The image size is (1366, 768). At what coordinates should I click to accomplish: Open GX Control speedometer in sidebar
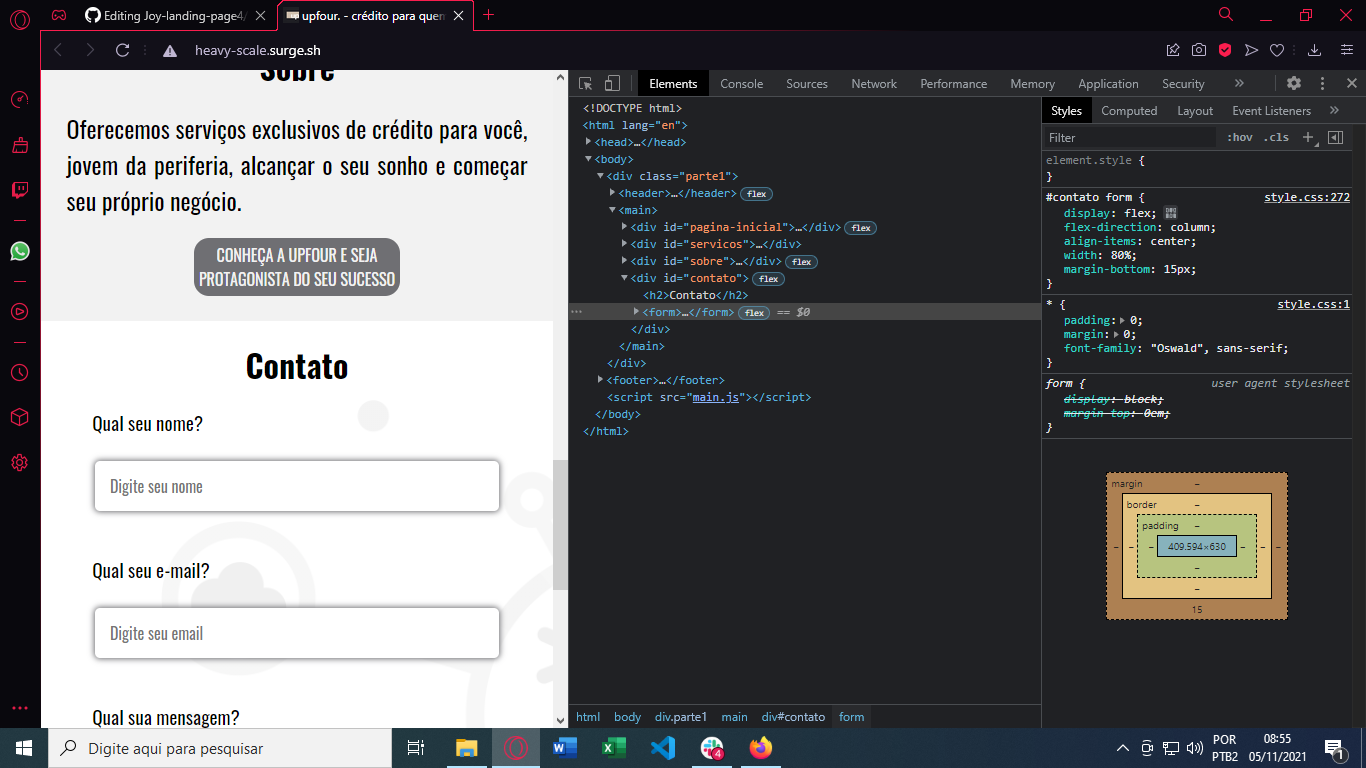coord(20,100)
